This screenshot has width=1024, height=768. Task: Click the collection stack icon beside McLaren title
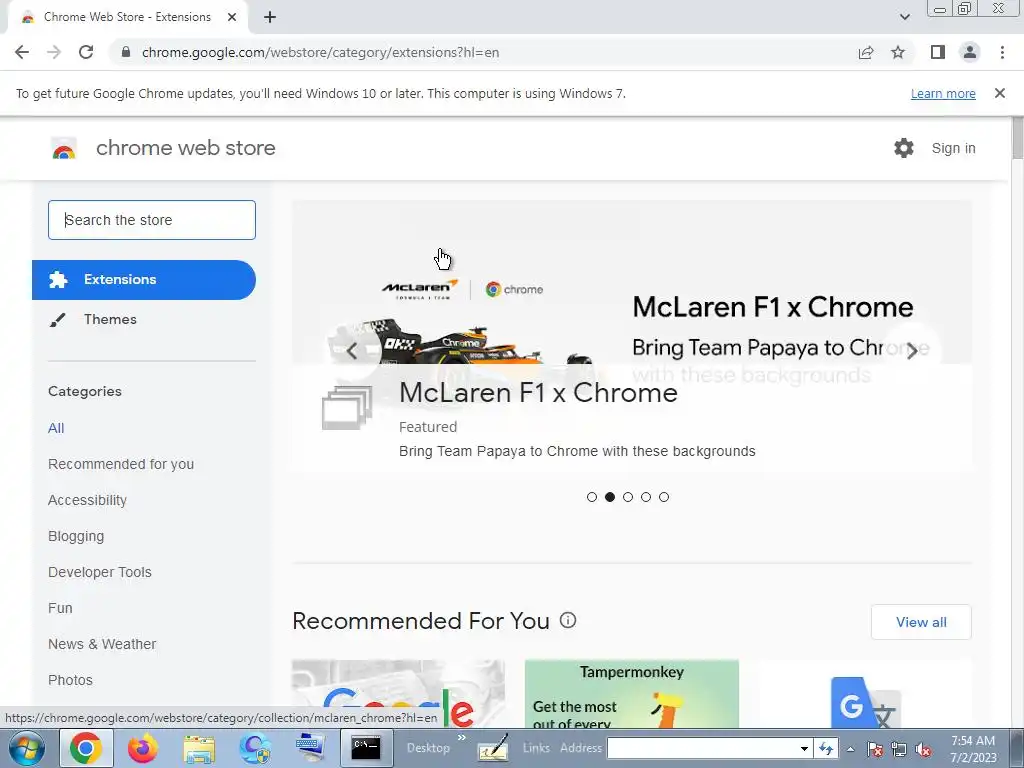click(347, 408)
